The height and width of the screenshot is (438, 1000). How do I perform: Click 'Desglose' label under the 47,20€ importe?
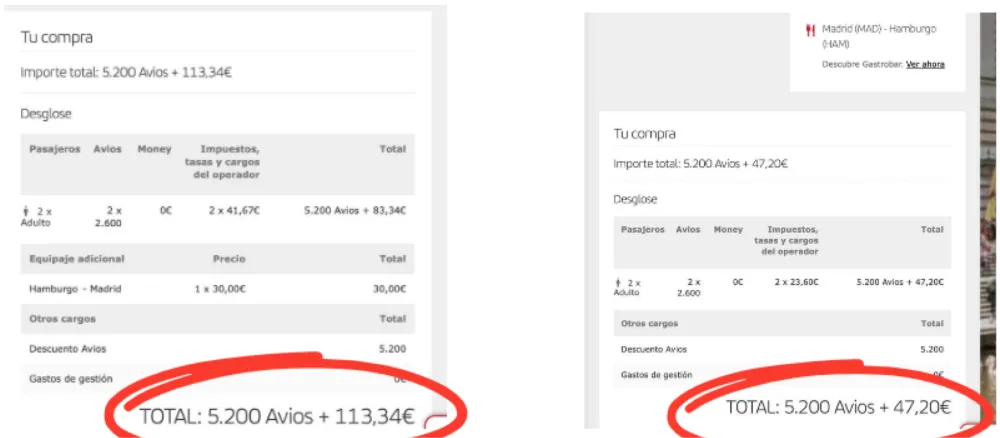635,199
